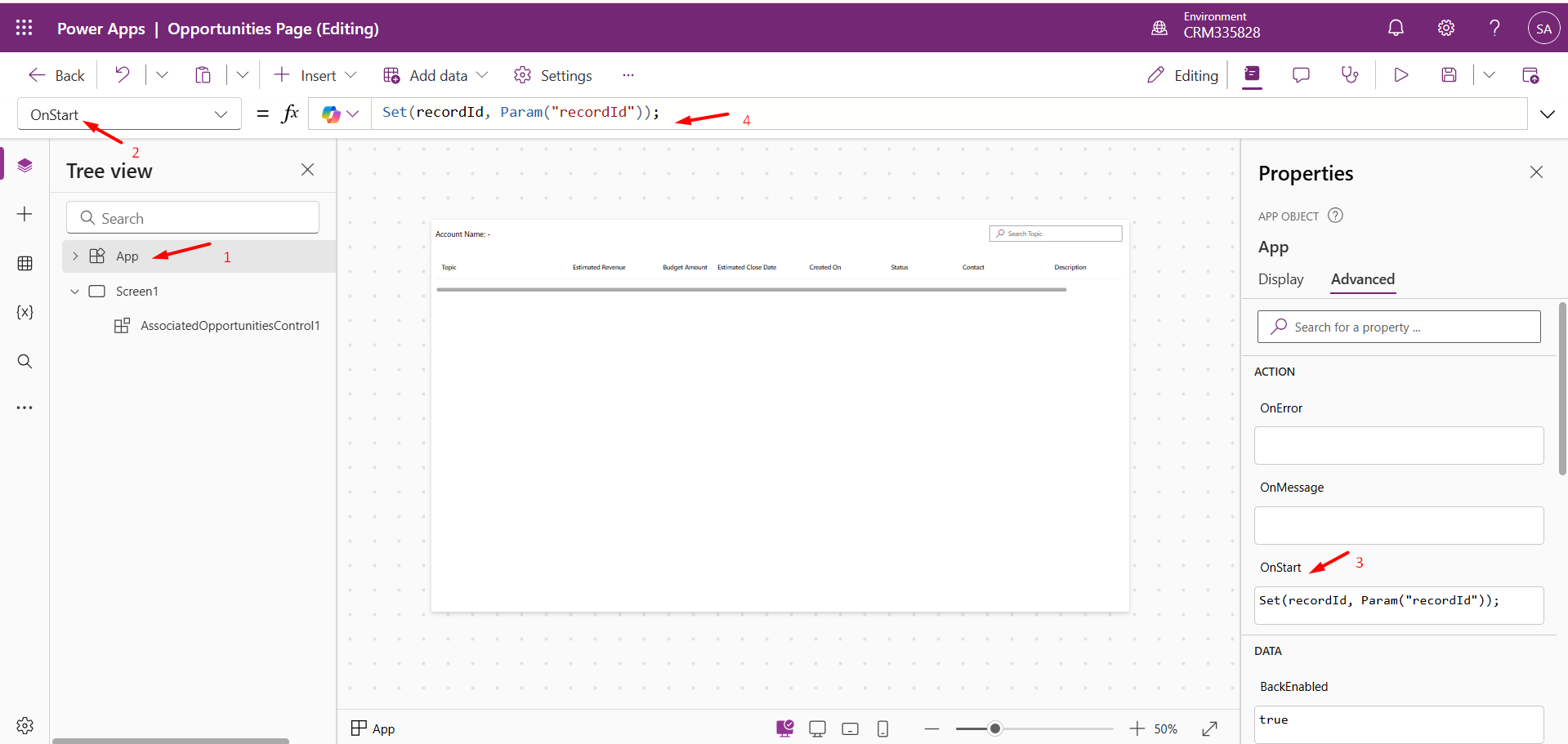Adjust the canvas zoom slider

tap(994, 728)
